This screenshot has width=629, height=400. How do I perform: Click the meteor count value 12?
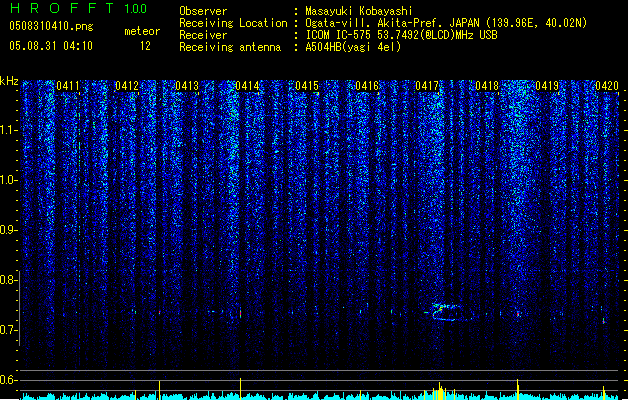[x=145, y=46]
